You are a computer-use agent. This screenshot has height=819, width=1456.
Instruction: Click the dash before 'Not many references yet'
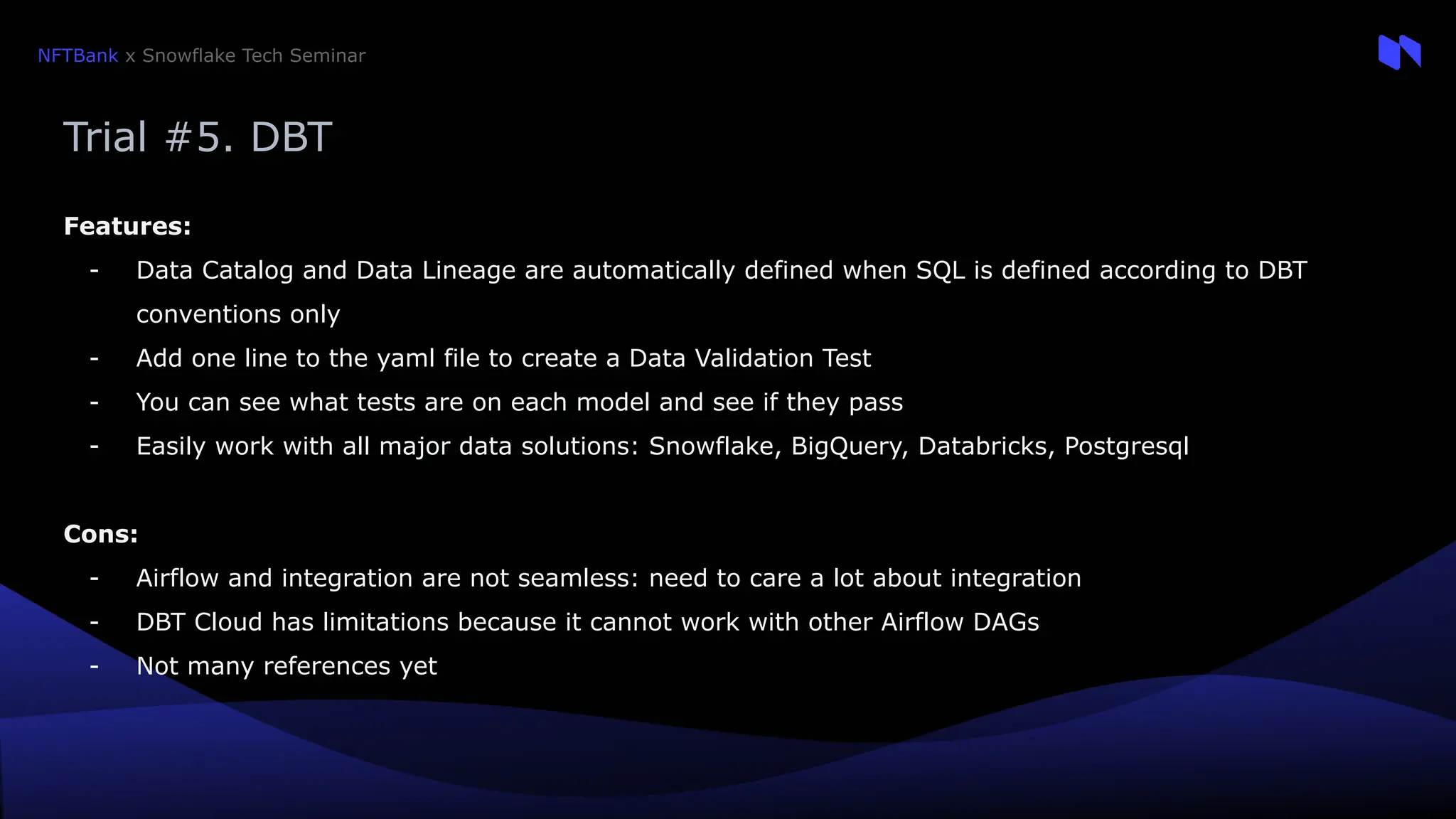pos(94,667)
